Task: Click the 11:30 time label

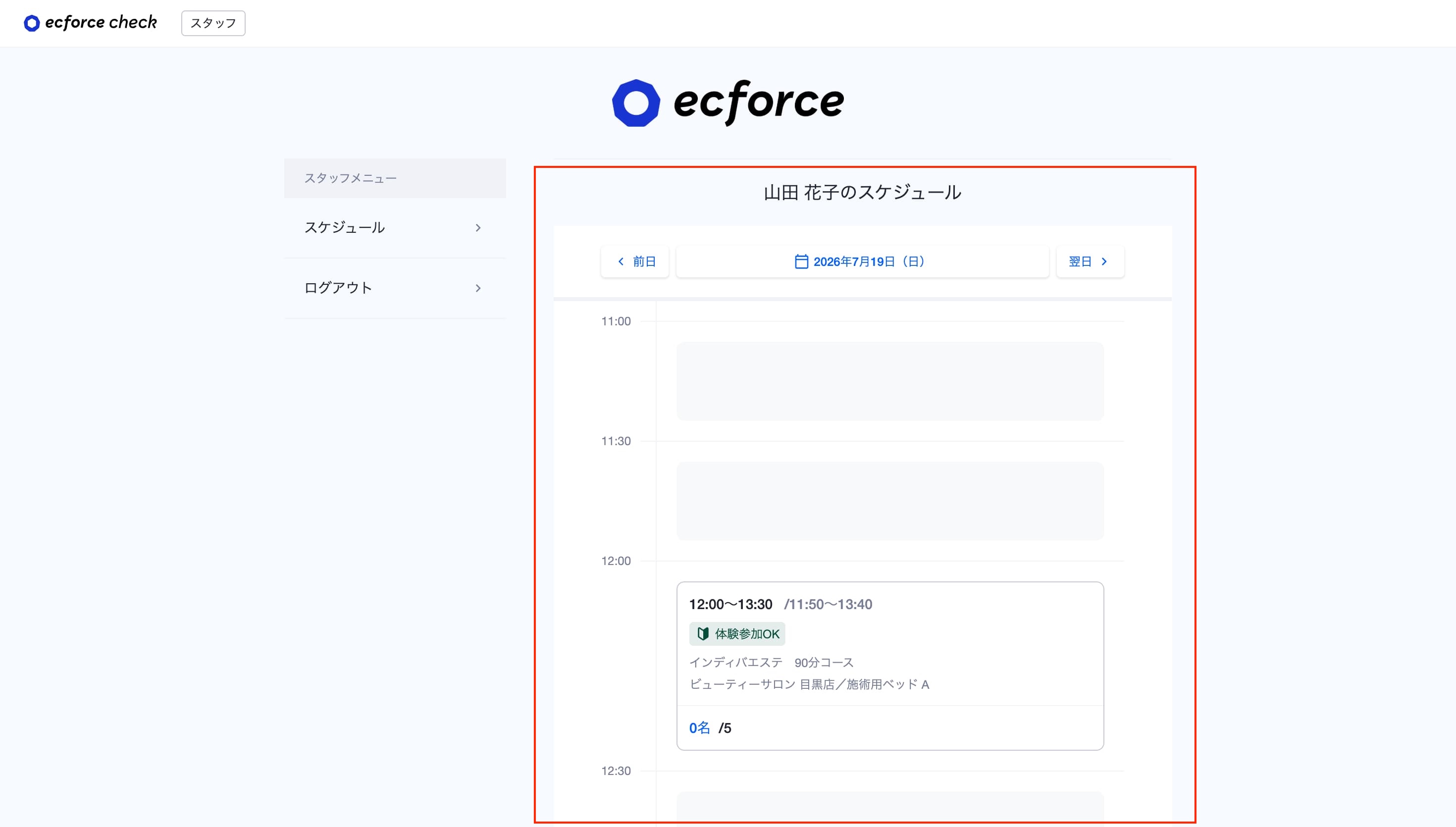Action: [616, 441]
